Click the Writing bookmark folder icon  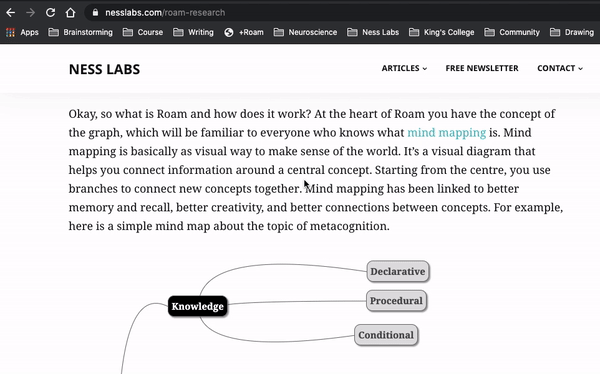pos(178,32)
